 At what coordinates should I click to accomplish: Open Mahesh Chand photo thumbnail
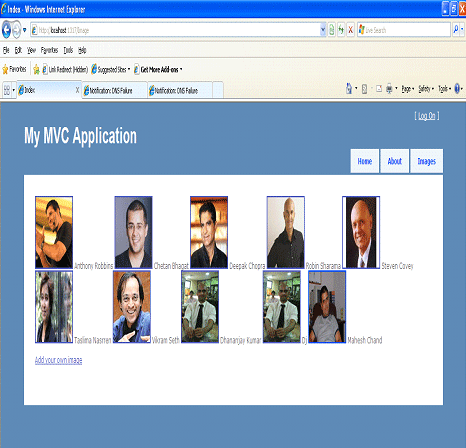[x=327, y=307]
